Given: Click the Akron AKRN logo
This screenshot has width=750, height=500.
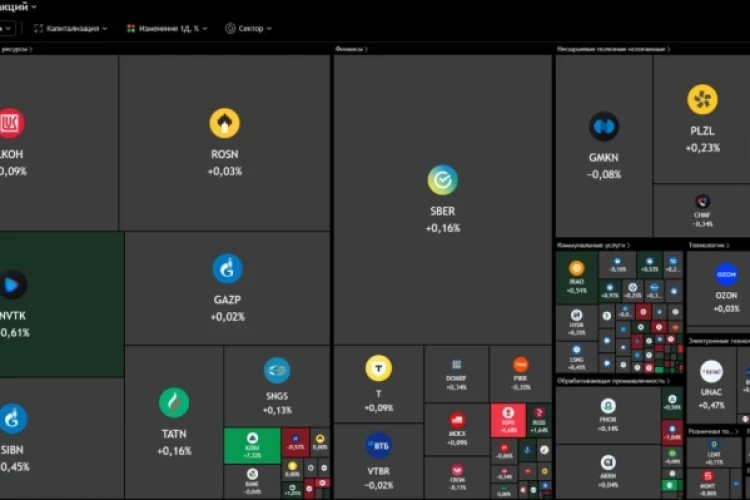Looking at the screenshot, I should click(608, 462).
